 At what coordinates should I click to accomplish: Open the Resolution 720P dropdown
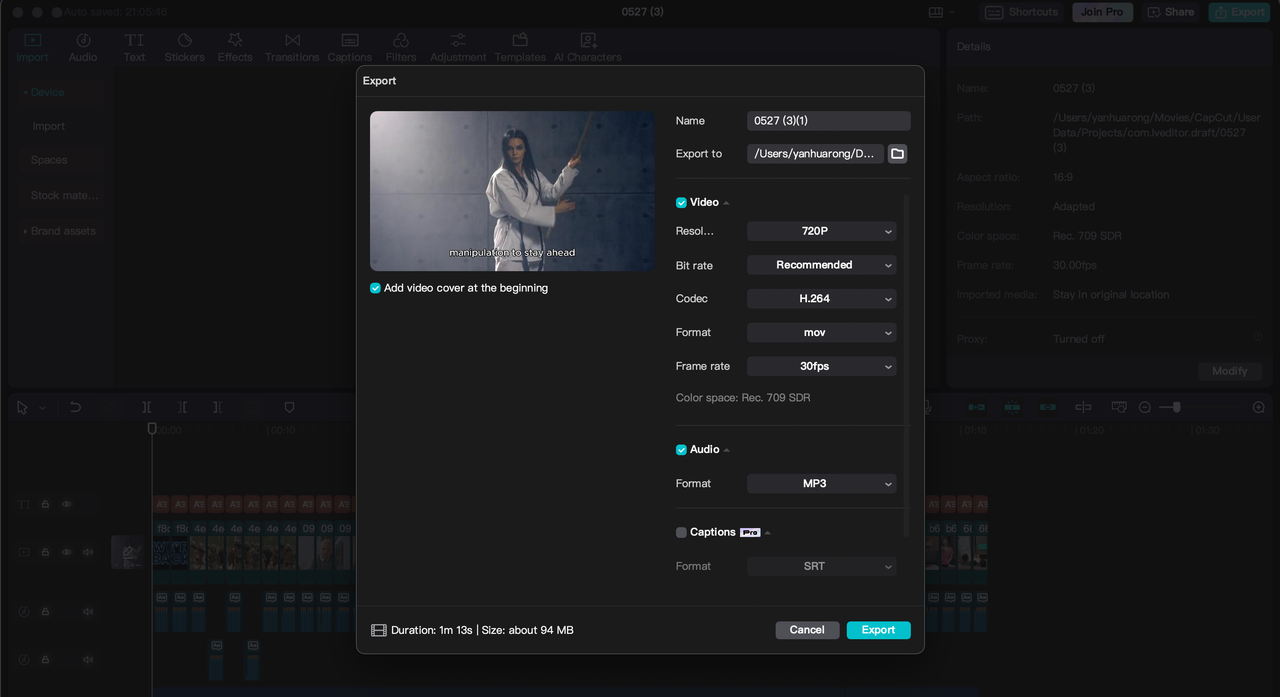pyautogui.click(x=822, y=231)
